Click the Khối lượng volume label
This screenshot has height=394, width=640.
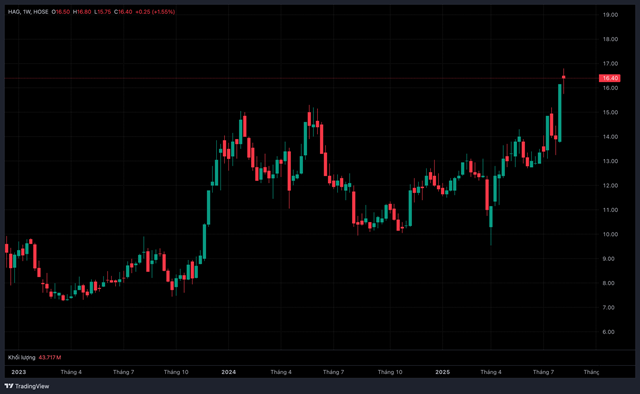[x=22, y=357]
